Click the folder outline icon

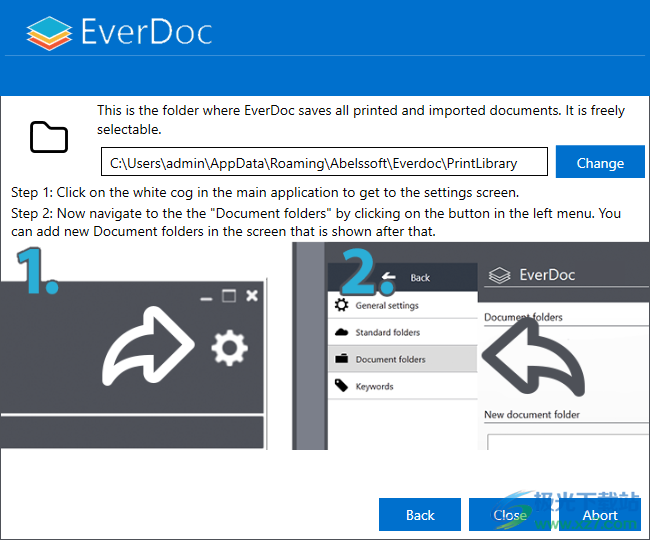(49, 137)
